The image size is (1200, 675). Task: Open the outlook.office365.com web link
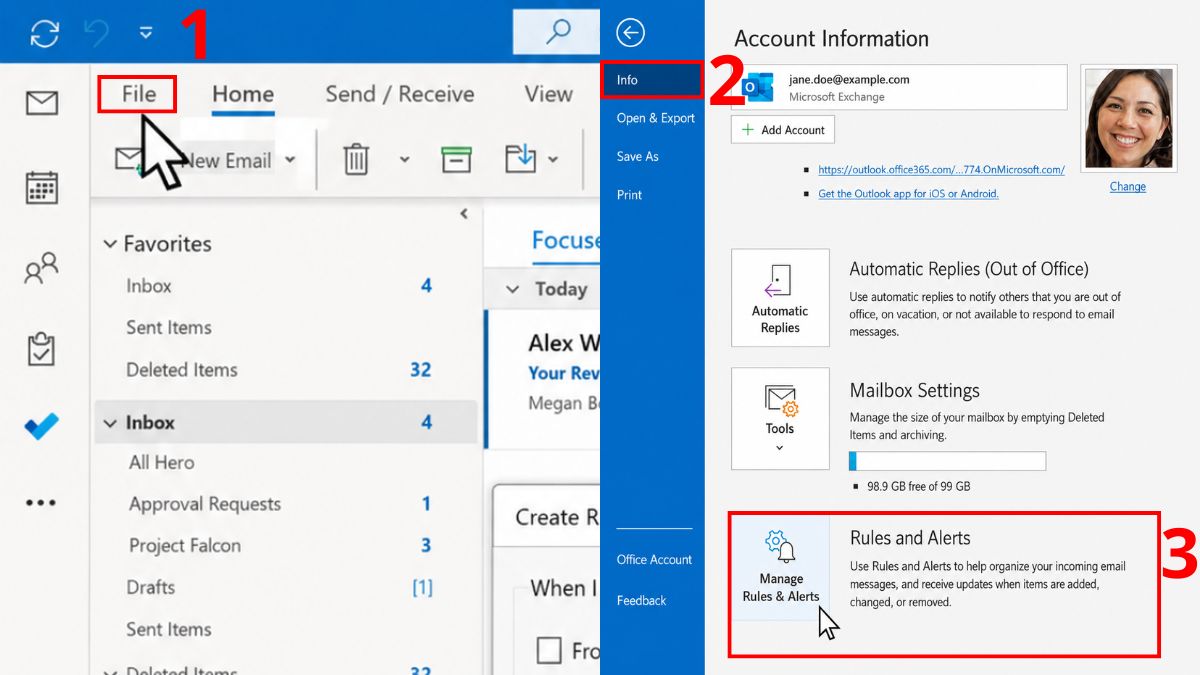[941, 170]
